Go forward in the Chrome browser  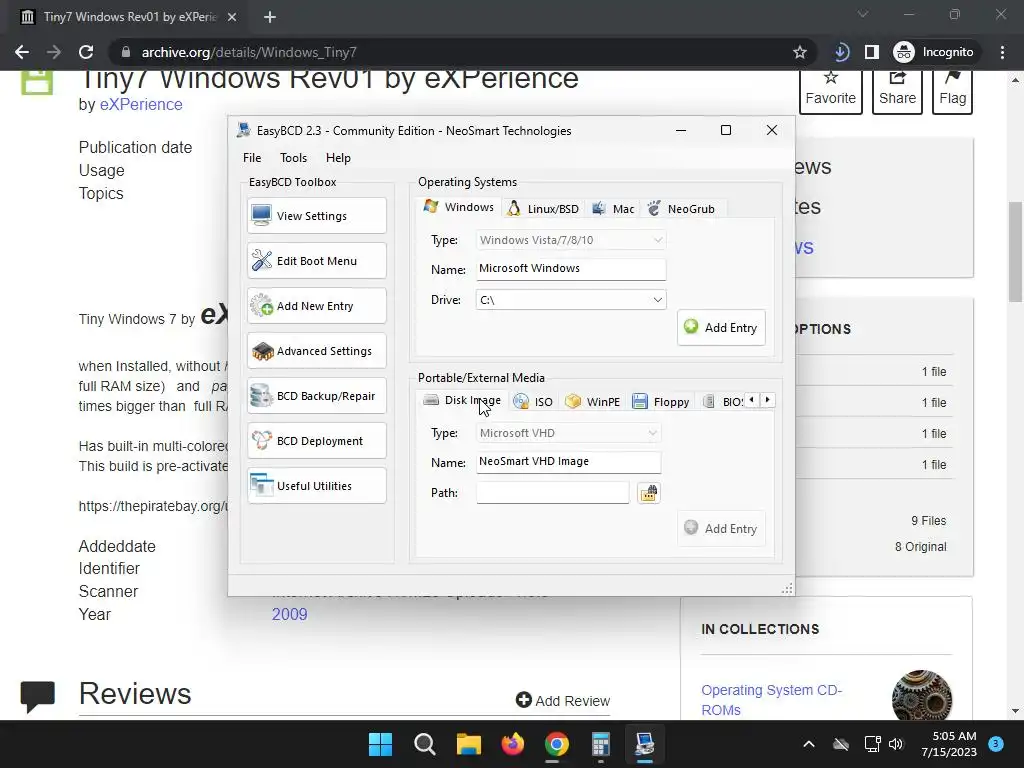(x=54, y=52)
